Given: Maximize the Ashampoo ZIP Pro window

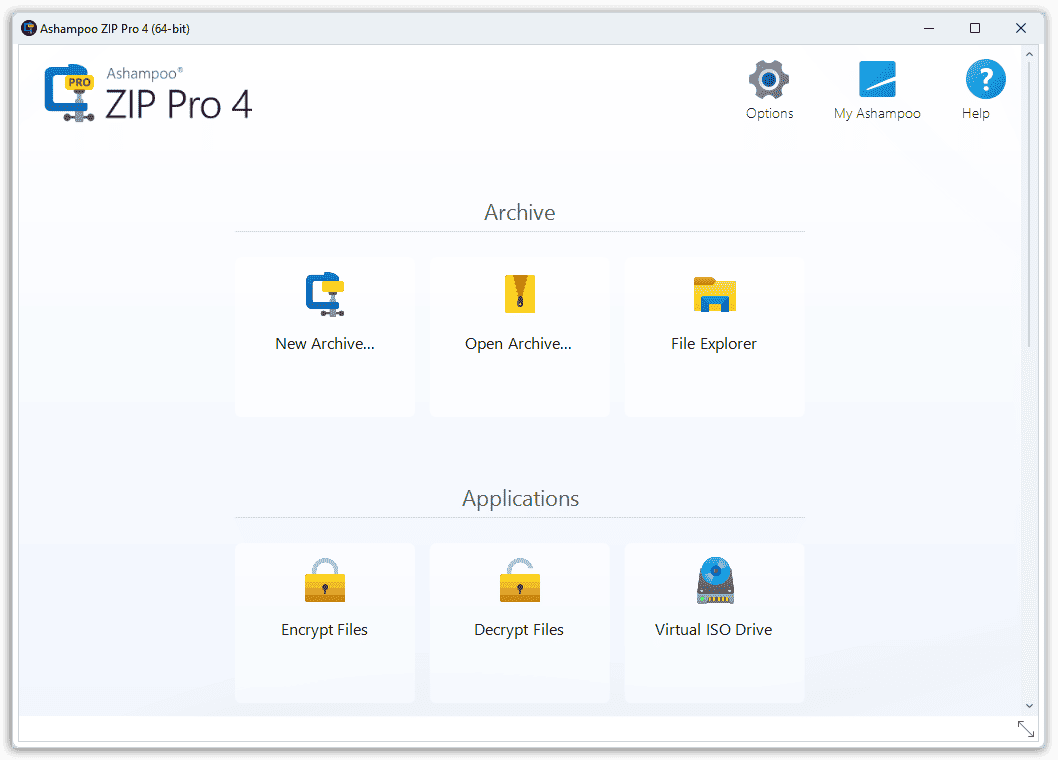Looking at the screenshot, I should 975,28.
